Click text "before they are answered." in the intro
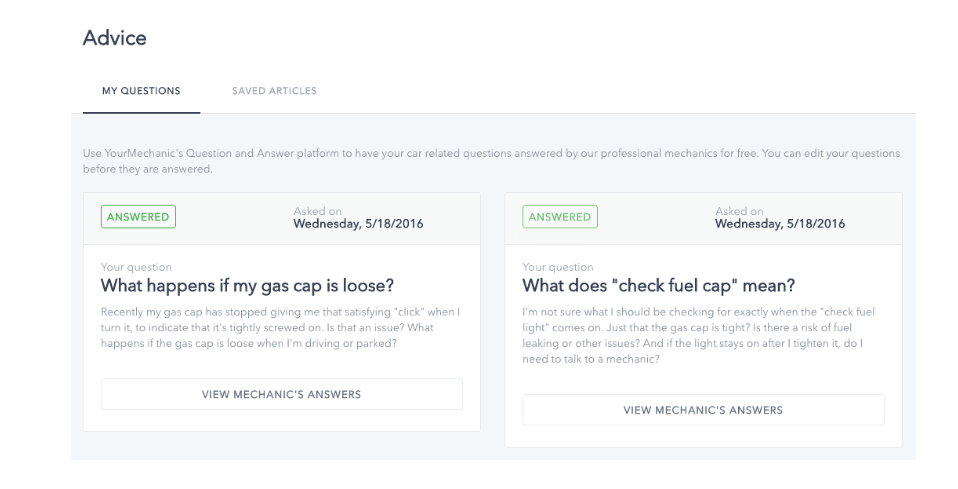Image resolution: width=958 pixels, height=489 pixels. pyautogui.click(x=147, y=169)
